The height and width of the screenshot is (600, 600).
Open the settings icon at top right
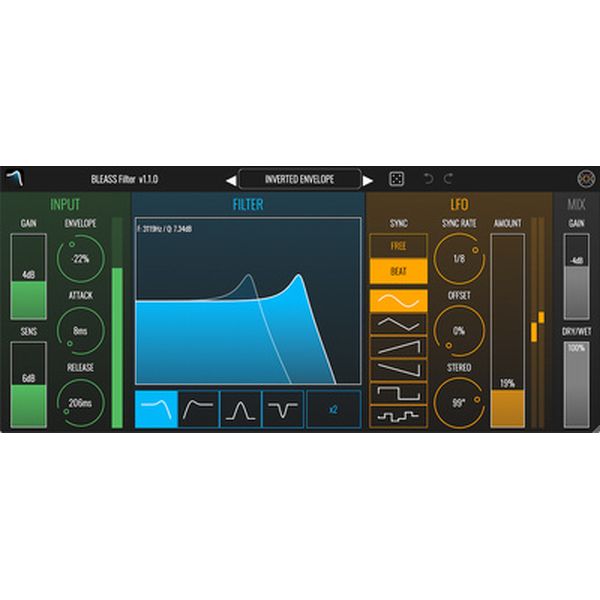pos(587,179)
